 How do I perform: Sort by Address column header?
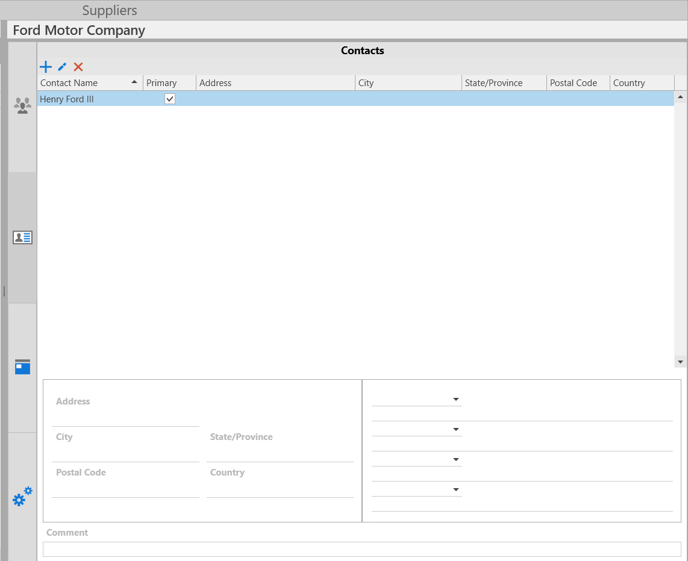coord(276,83)
